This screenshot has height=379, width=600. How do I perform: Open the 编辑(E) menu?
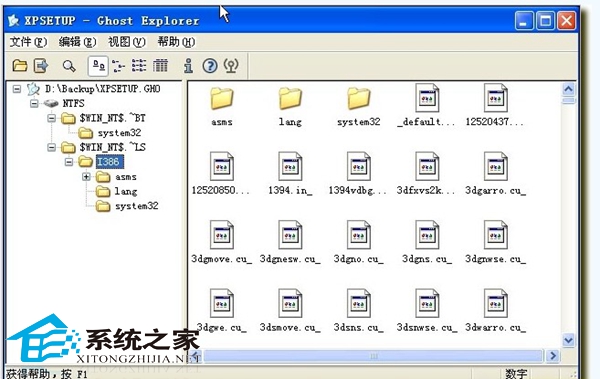77,42
